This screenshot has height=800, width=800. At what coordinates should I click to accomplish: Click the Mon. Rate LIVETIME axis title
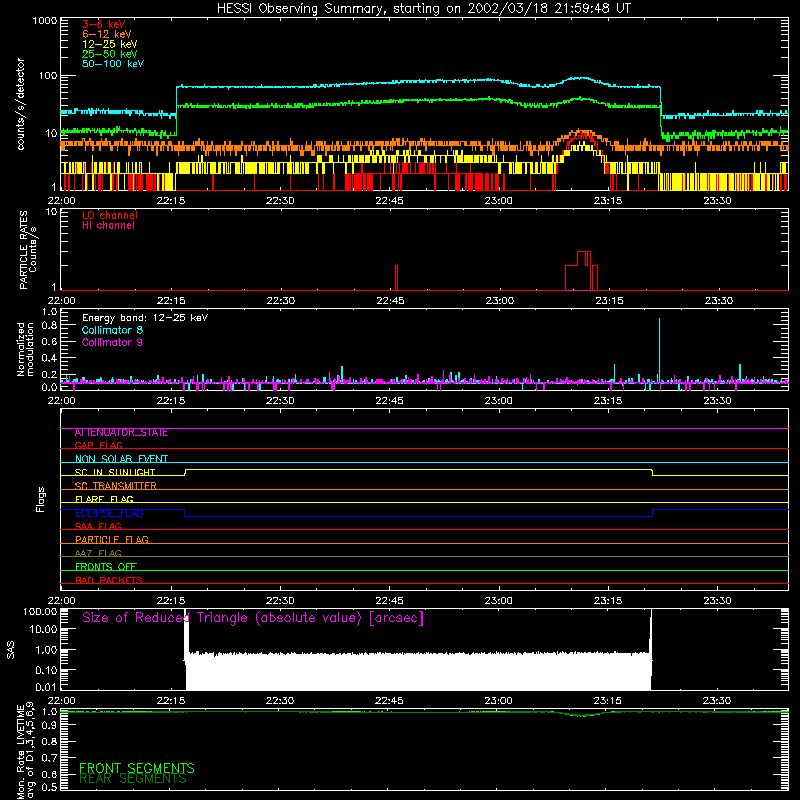[26, 750]
